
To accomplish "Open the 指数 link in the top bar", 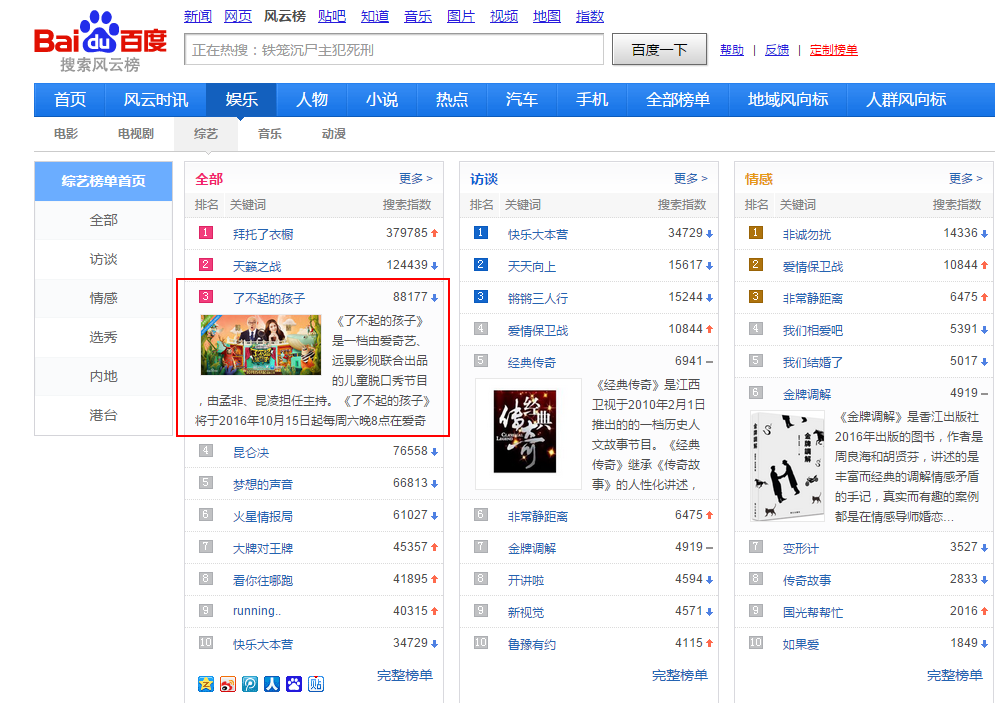I will 589,16.
